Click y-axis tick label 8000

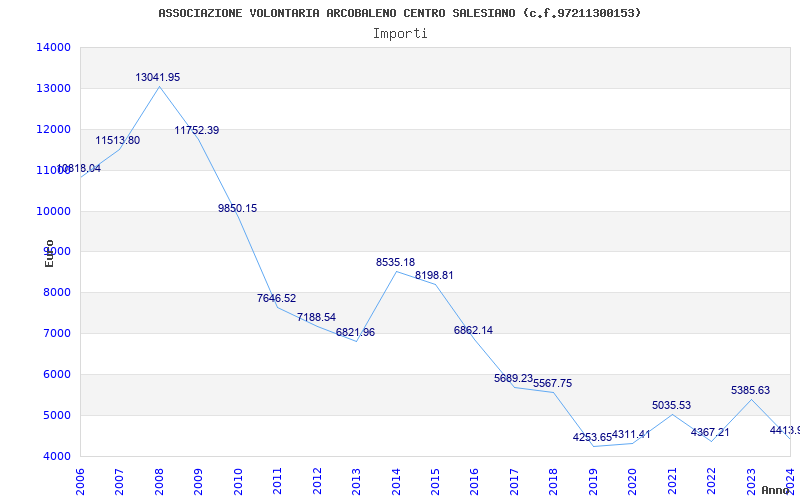point(56,293)
